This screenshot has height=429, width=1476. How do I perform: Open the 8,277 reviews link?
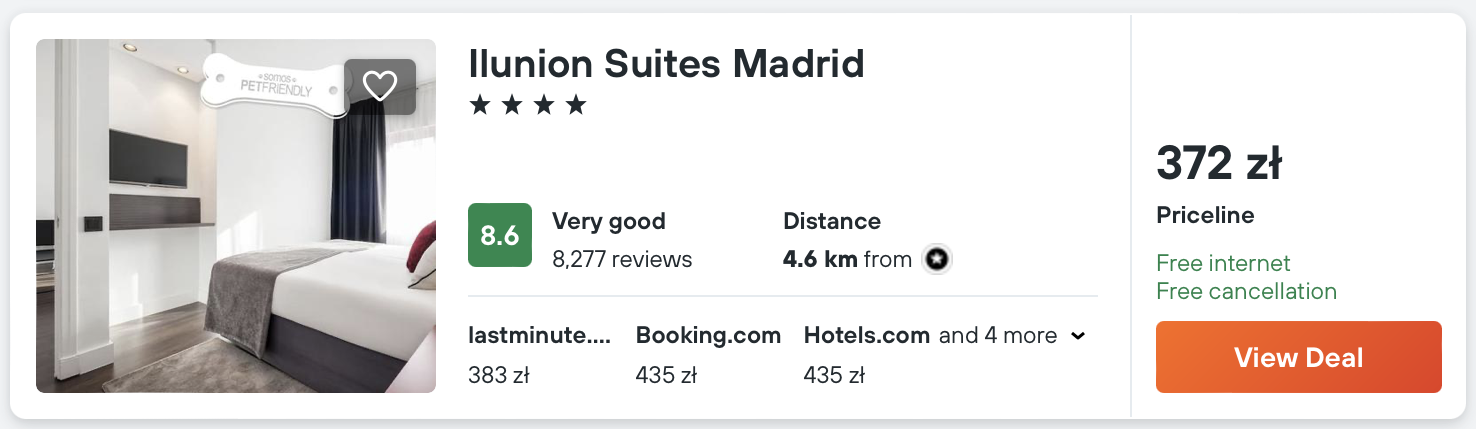622,260
